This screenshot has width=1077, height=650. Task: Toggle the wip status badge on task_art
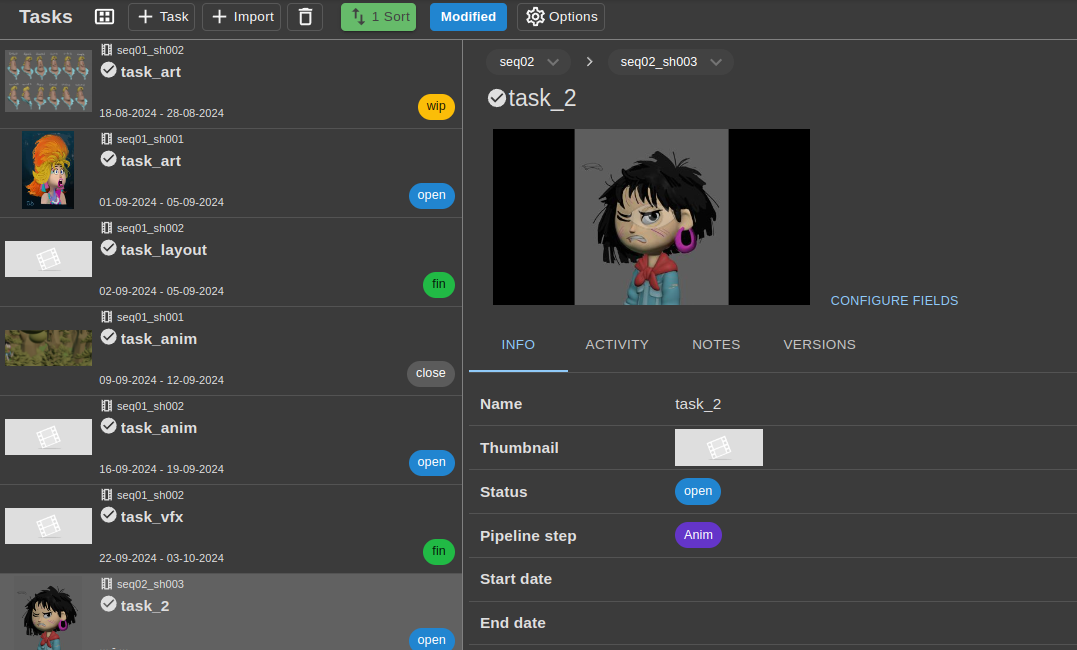(x=436, y=106)
